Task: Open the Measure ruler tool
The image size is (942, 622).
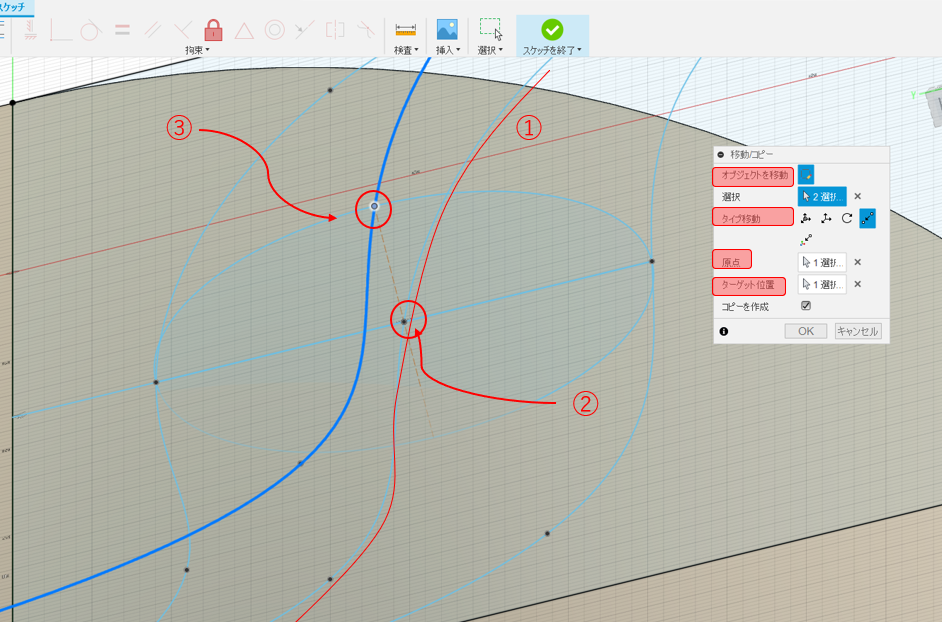Action: coord(406,29)
